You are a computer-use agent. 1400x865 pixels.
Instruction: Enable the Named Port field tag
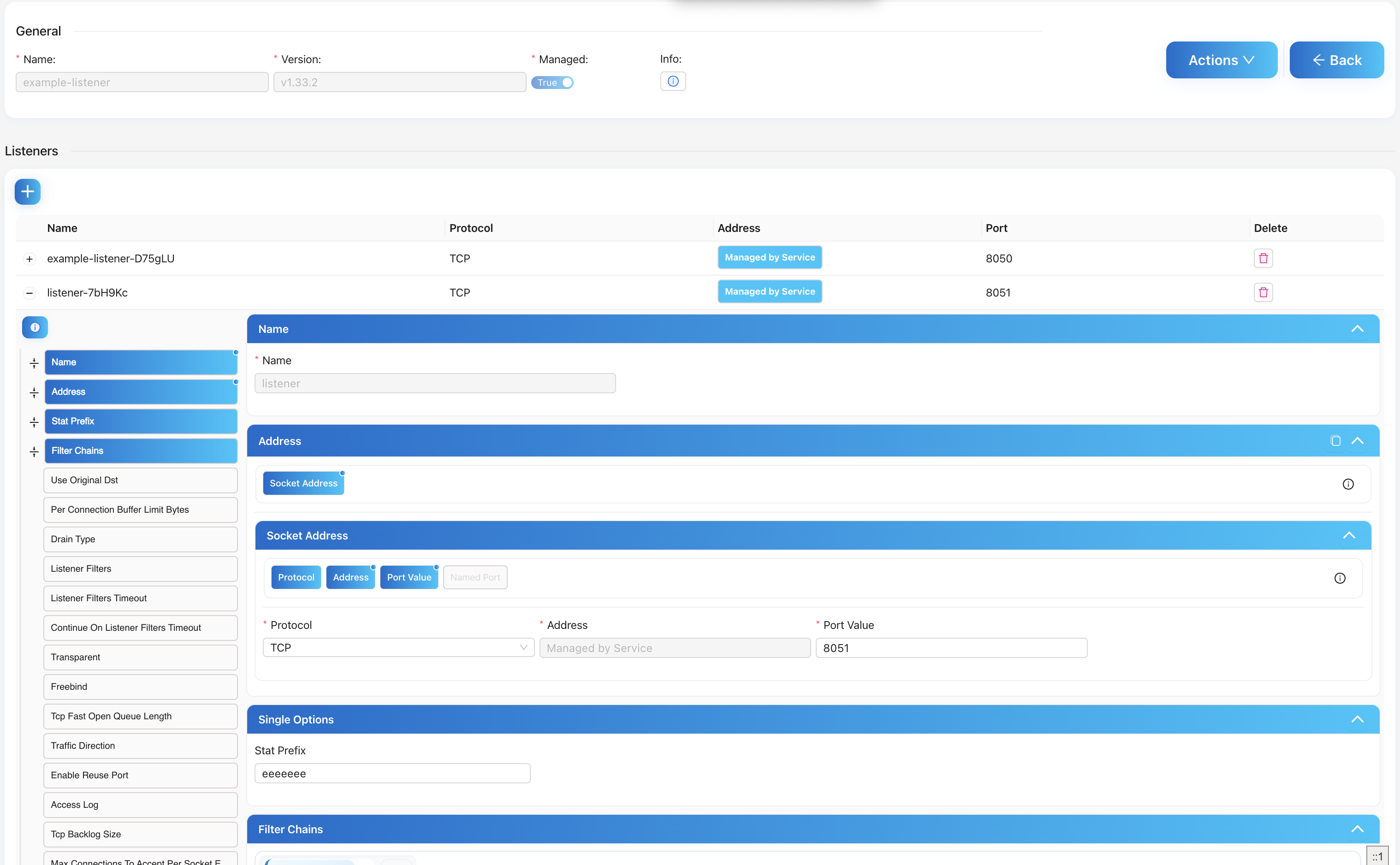point(475,577)
